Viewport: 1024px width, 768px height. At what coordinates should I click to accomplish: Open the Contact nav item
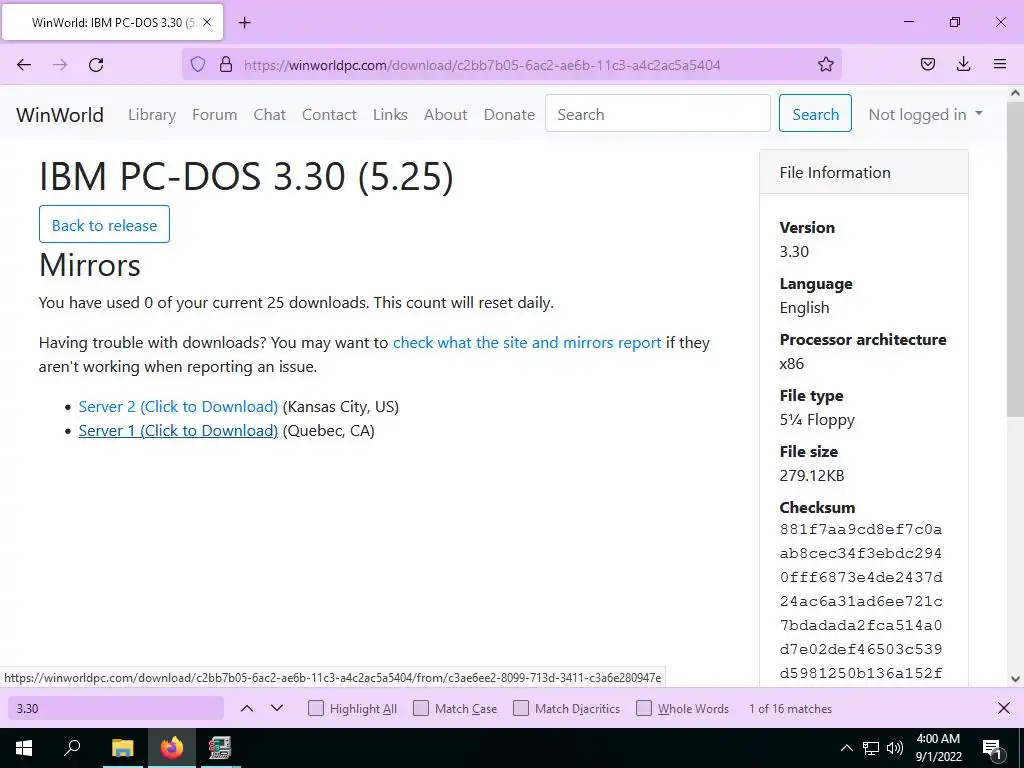tap(329, 114)
